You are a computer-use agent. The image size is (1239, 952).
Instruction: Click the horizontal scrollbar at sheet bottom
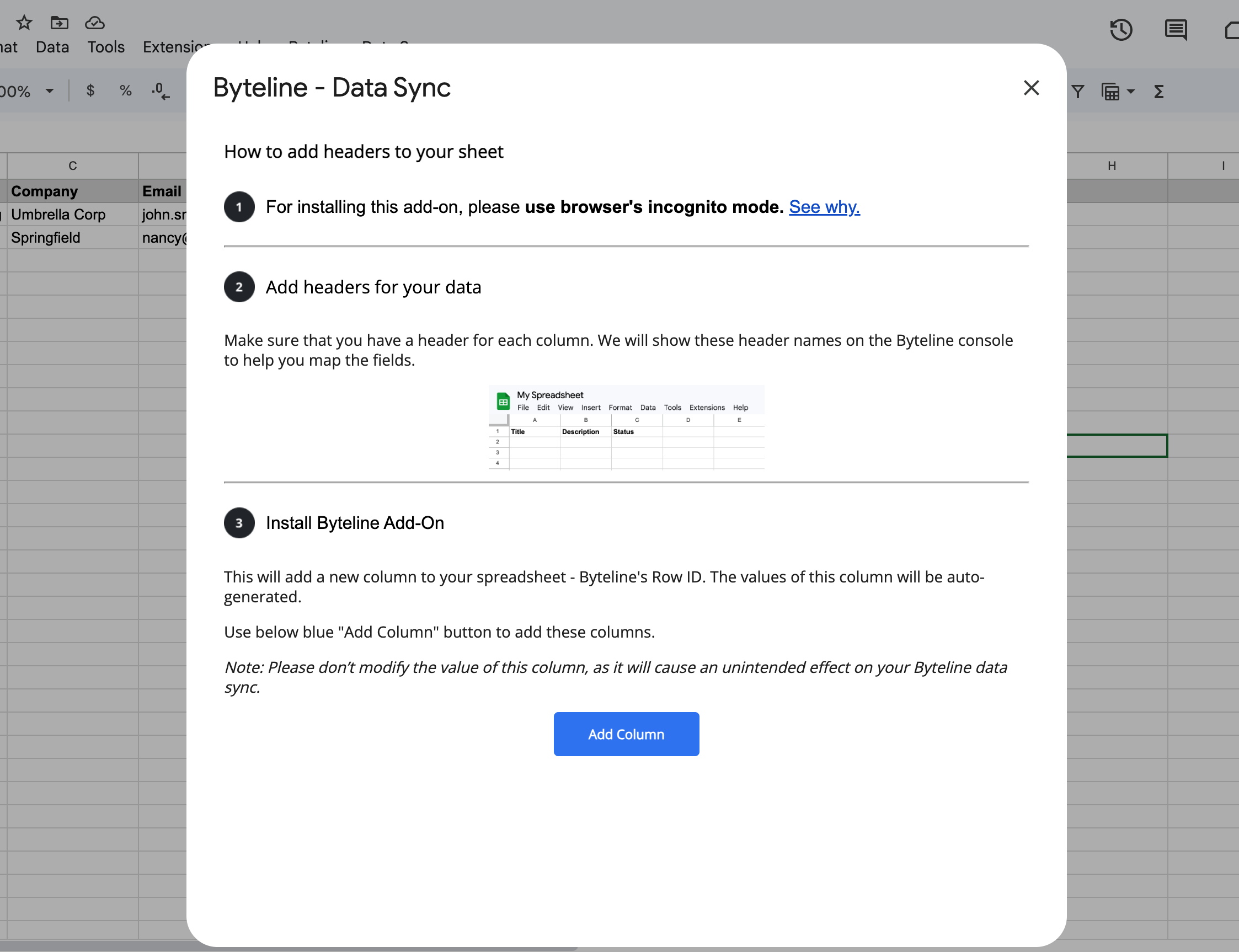coord(289,947)
